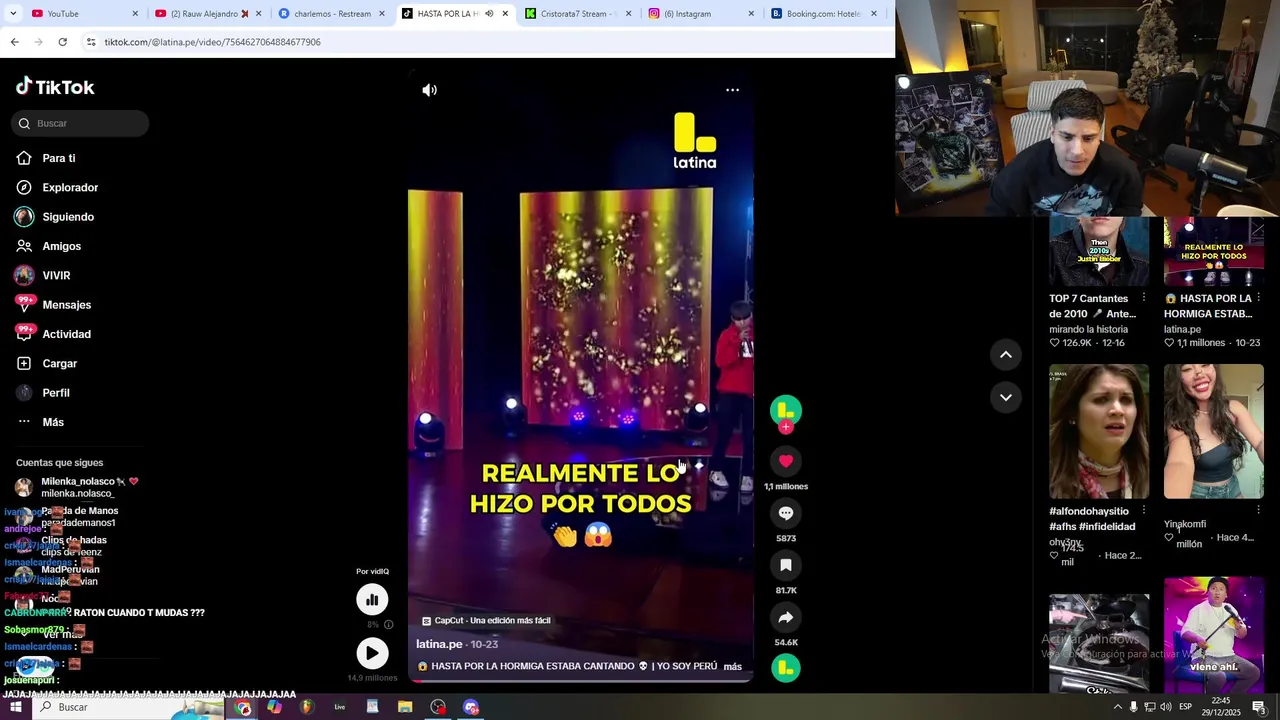Open the system volume icon in tray
The width and height of the screenshot is (1280, 720).
tap(1166, 707)
